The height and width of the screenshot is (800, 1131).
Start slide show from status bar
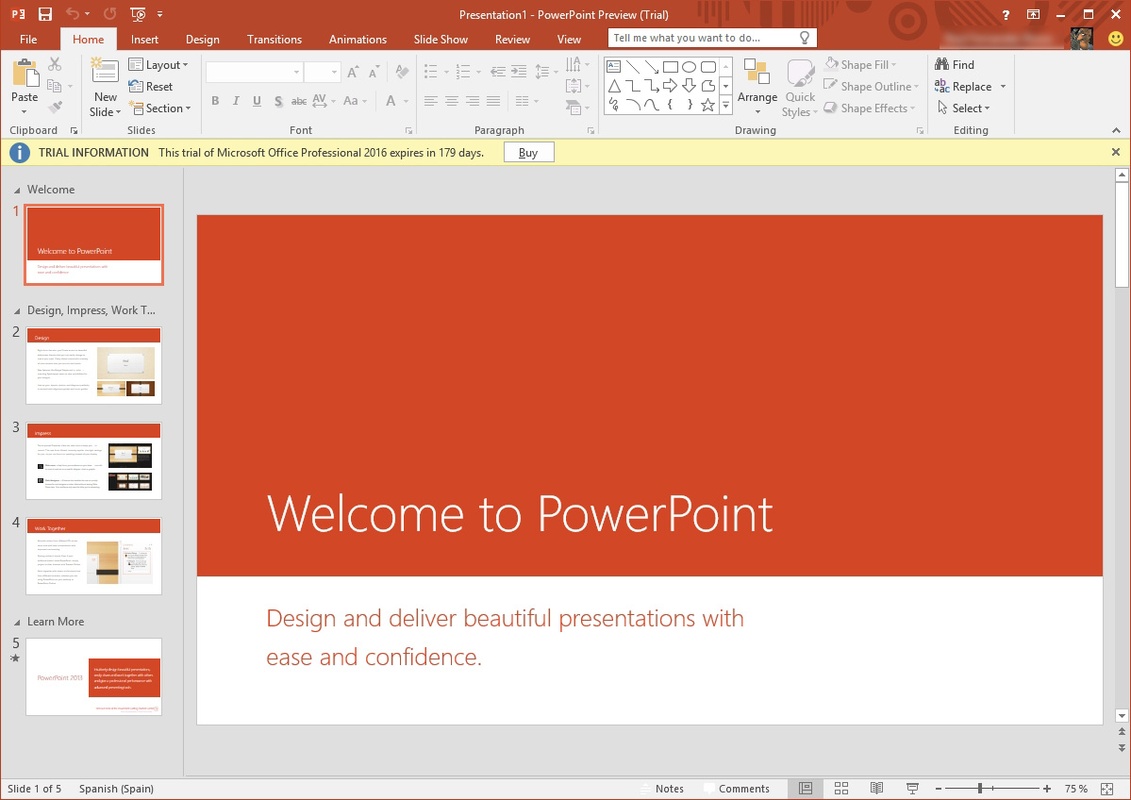point(912,789)
